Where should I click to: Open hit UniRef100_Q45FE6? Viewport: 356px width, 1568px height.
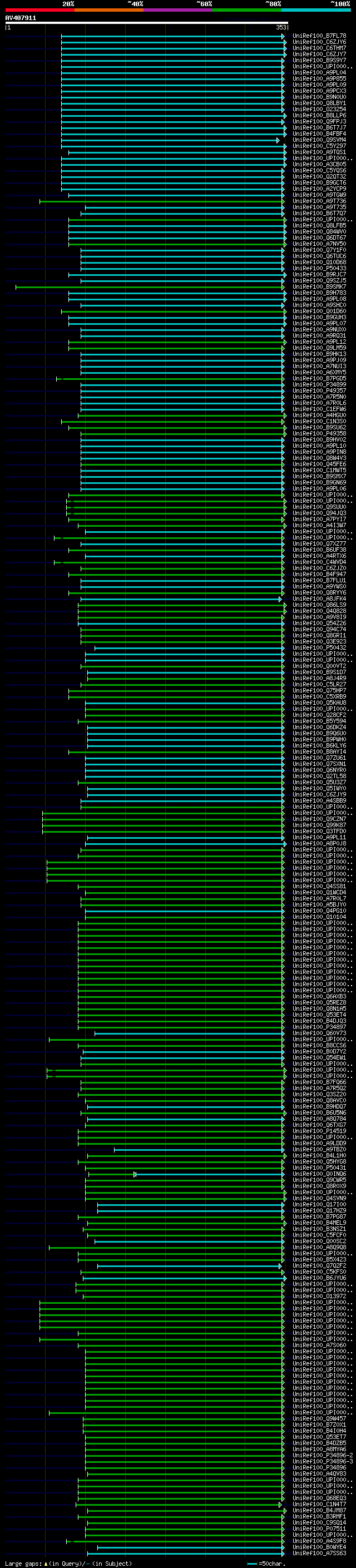pos(319,464)
